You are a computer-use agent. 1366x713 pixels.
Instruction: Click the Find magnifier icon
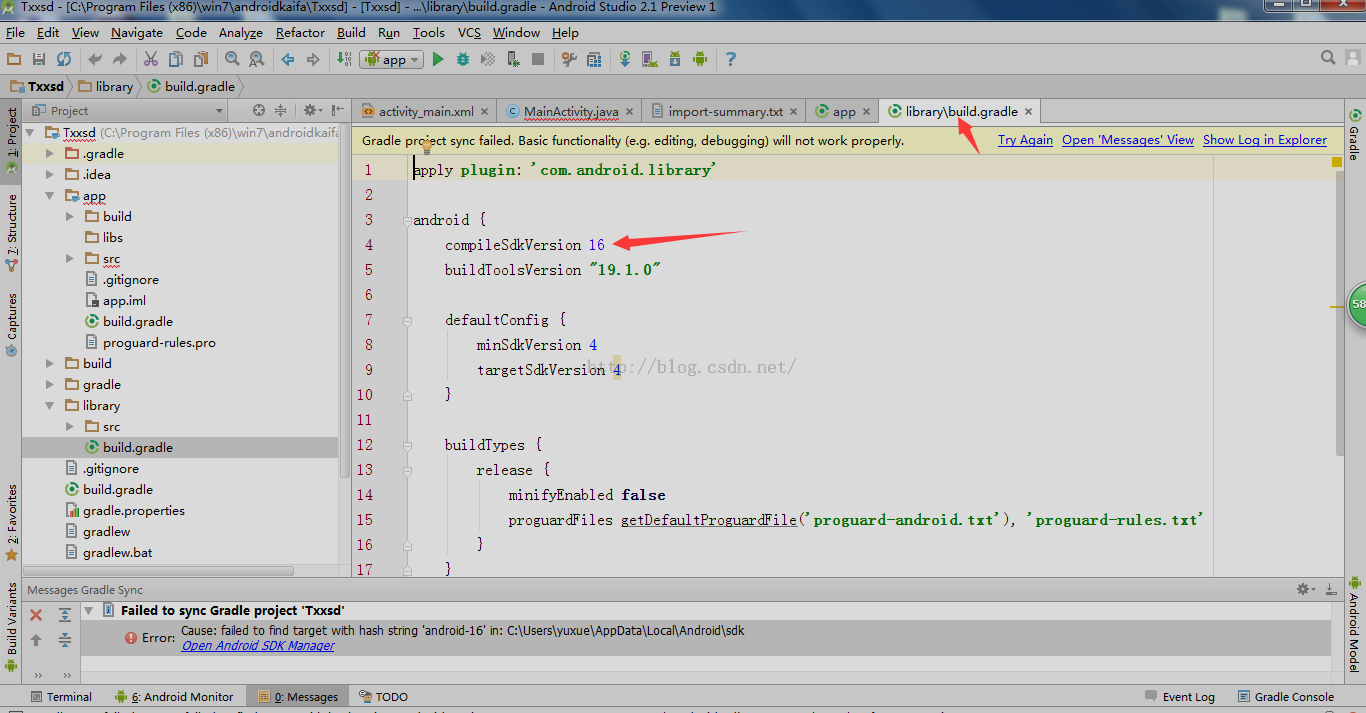coord(232,60)
